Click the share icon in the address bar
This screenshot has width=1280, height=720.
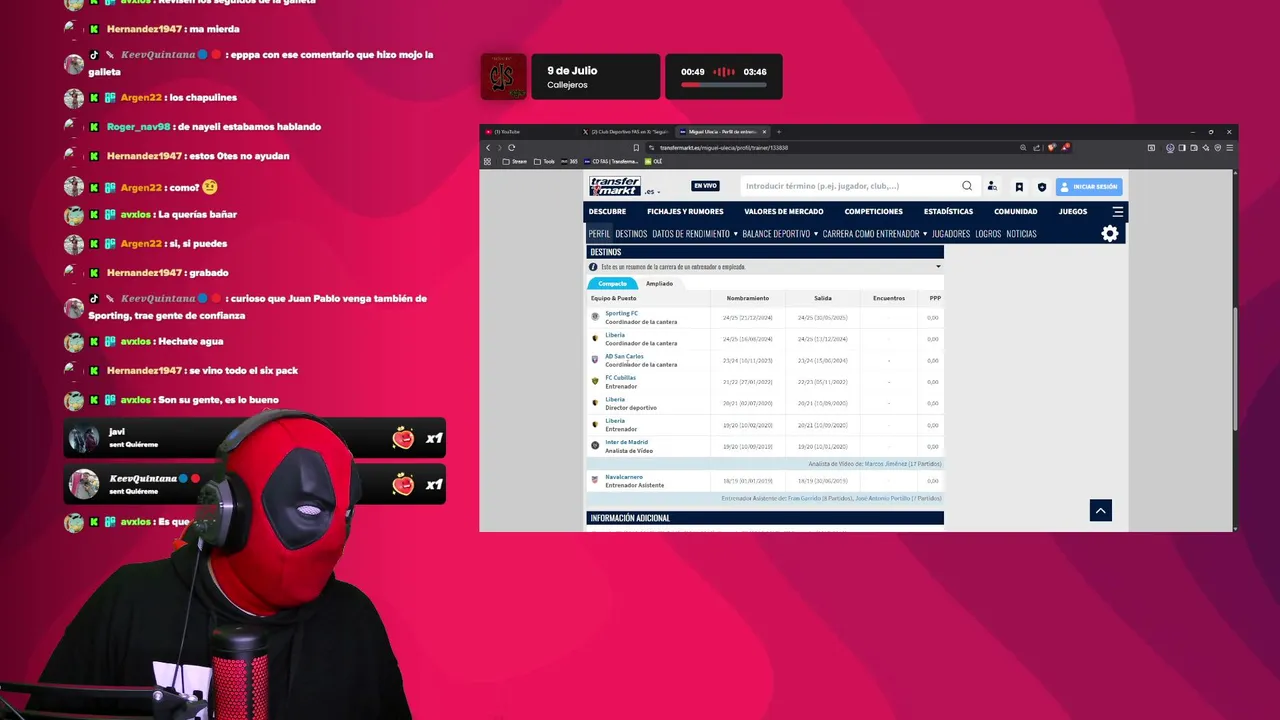1036,147
